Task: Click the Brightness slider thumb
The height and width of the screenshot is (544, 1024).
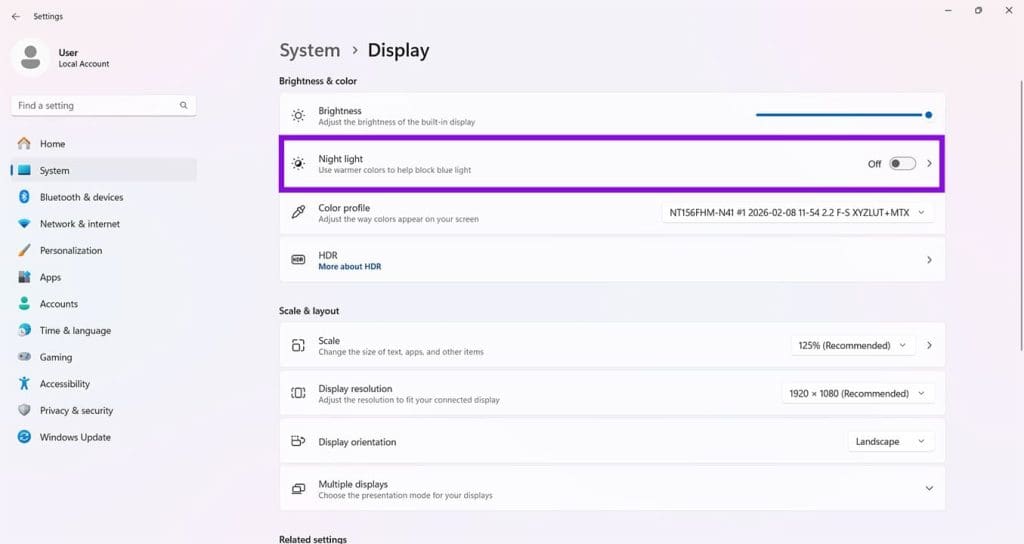Action: (x=928, y=115)
